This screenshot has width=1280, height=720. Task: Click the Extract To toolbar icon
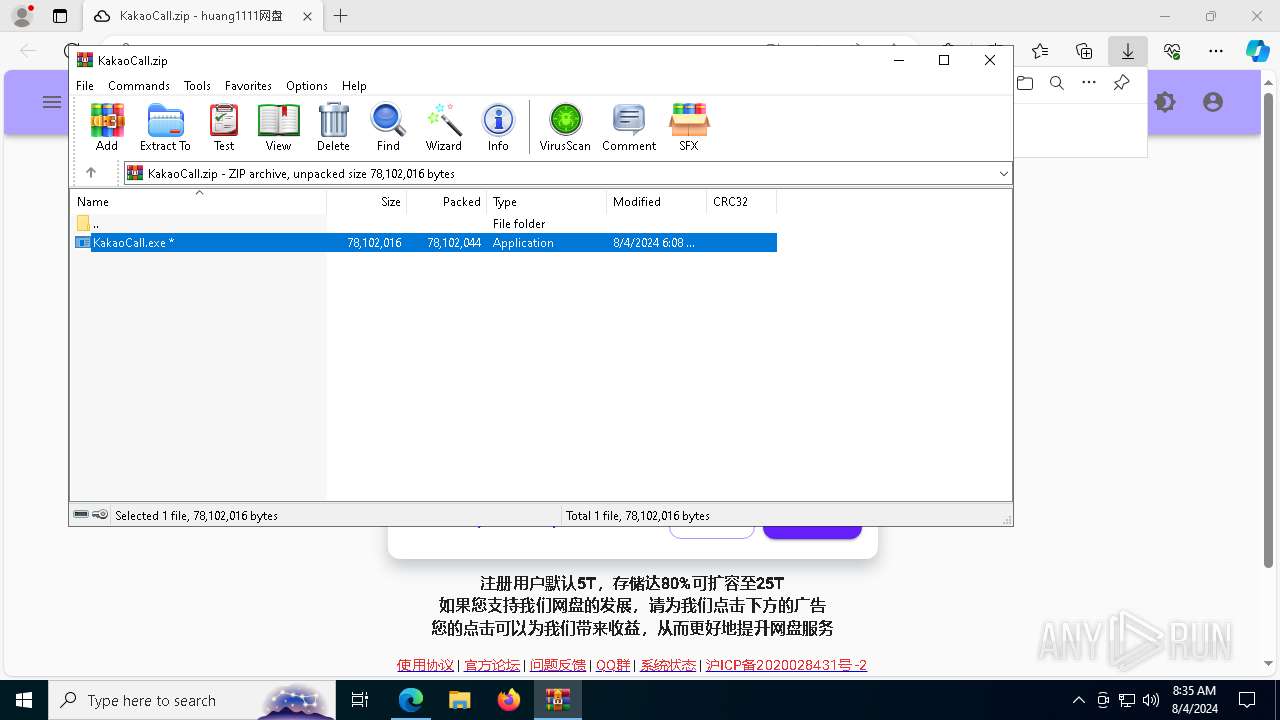165,127
